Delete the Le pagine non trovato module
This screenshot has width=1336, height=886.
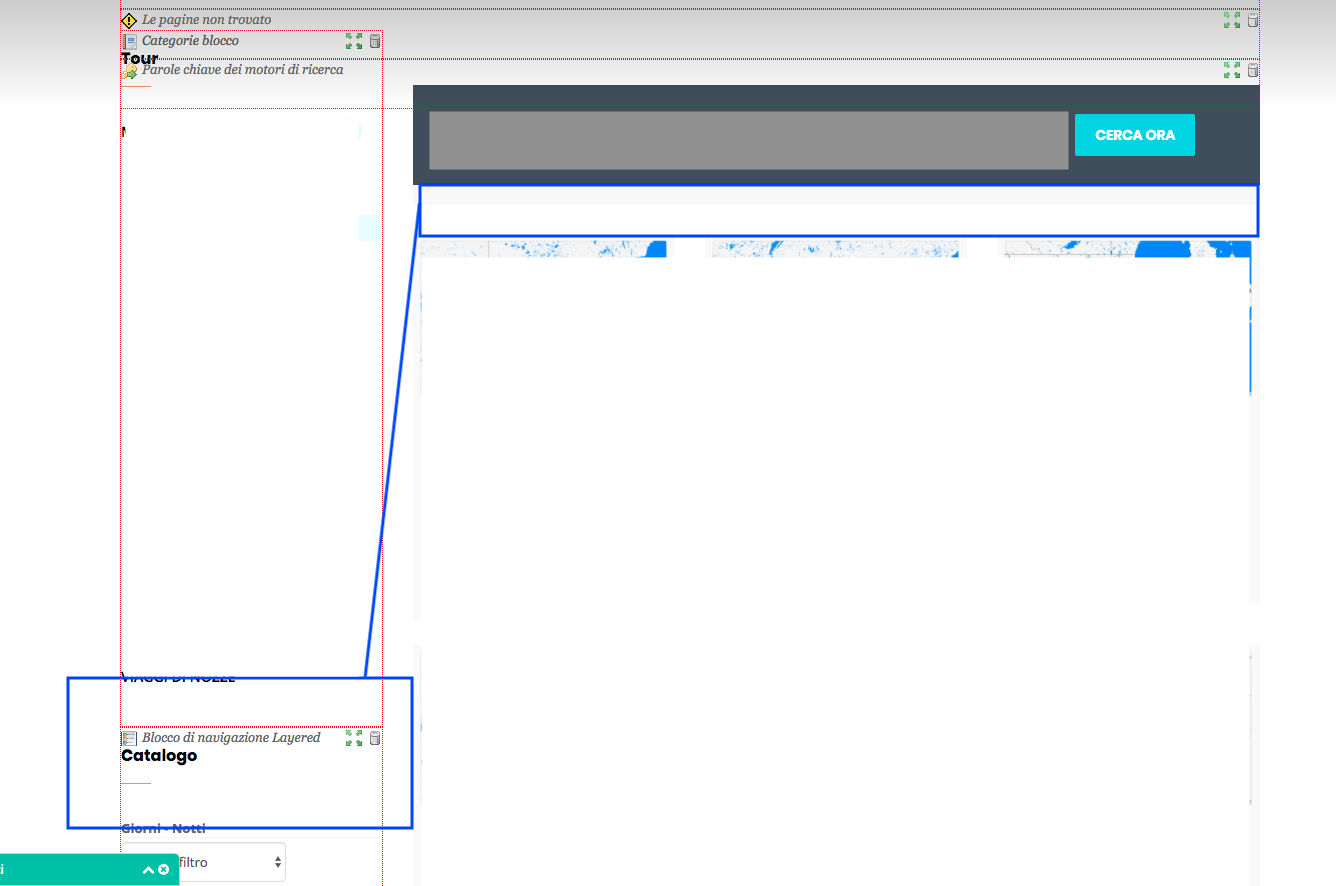tap(1253, 20)
